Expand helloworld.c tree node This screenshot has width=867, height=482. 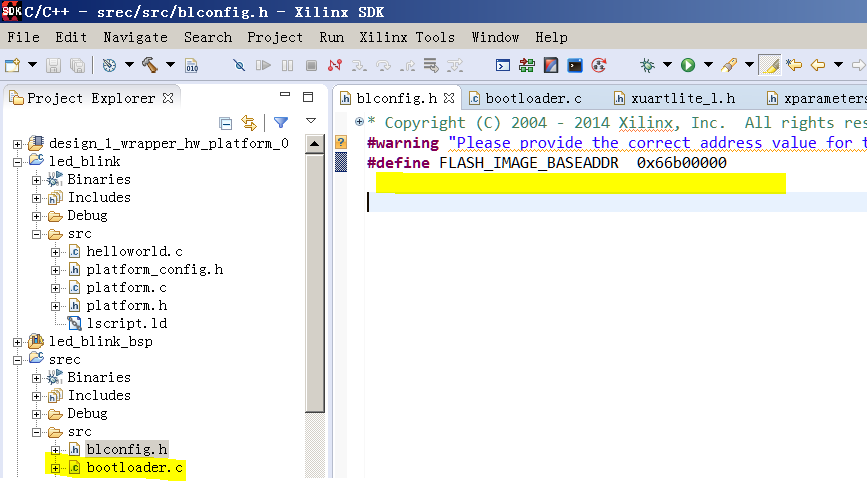[x=55, y=253]
